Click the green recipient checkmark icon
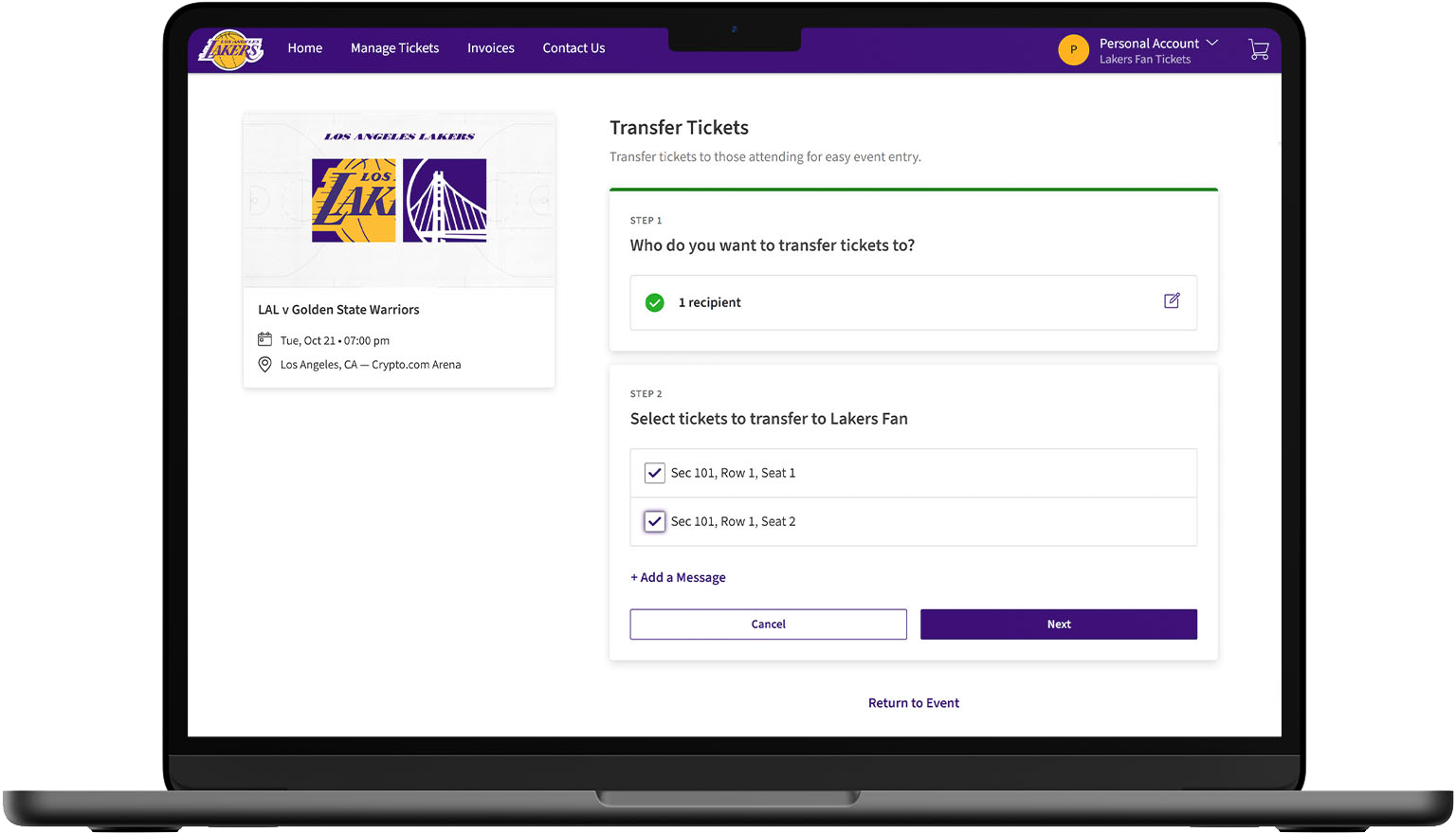 point(654,302)
